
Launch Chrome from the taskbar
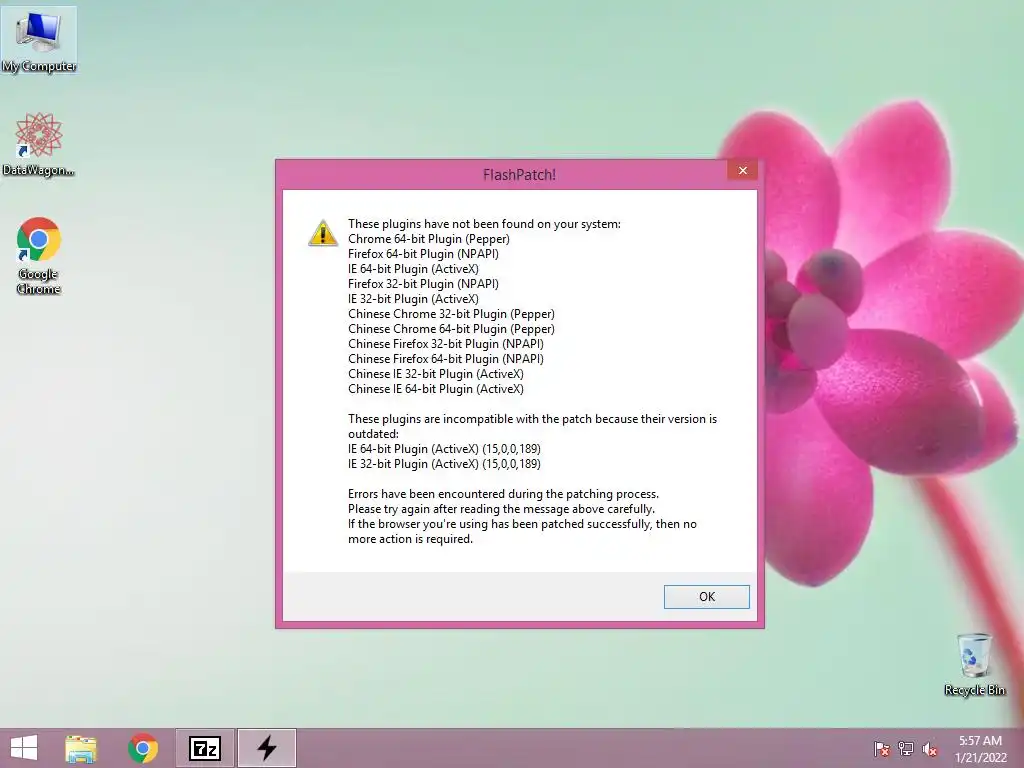coord(143,748)
